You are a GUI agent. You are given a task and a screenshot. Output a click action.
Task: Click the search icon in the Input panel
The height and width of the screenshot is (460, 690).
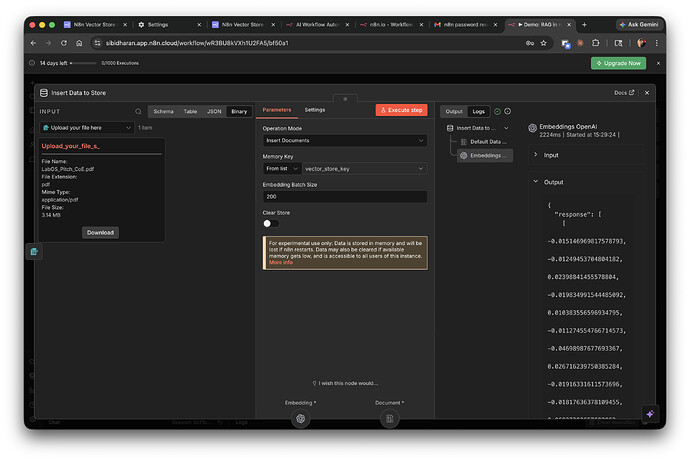pyautogui.click(x=139, y=111)
